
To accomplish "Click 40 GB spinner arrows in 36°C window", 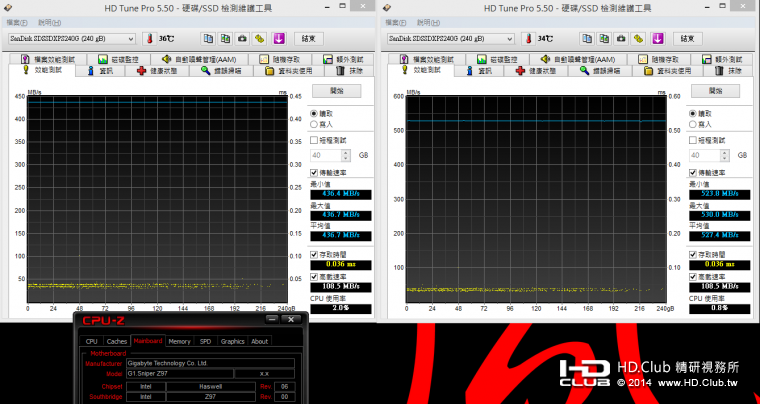I will click(x=346, y=155).
